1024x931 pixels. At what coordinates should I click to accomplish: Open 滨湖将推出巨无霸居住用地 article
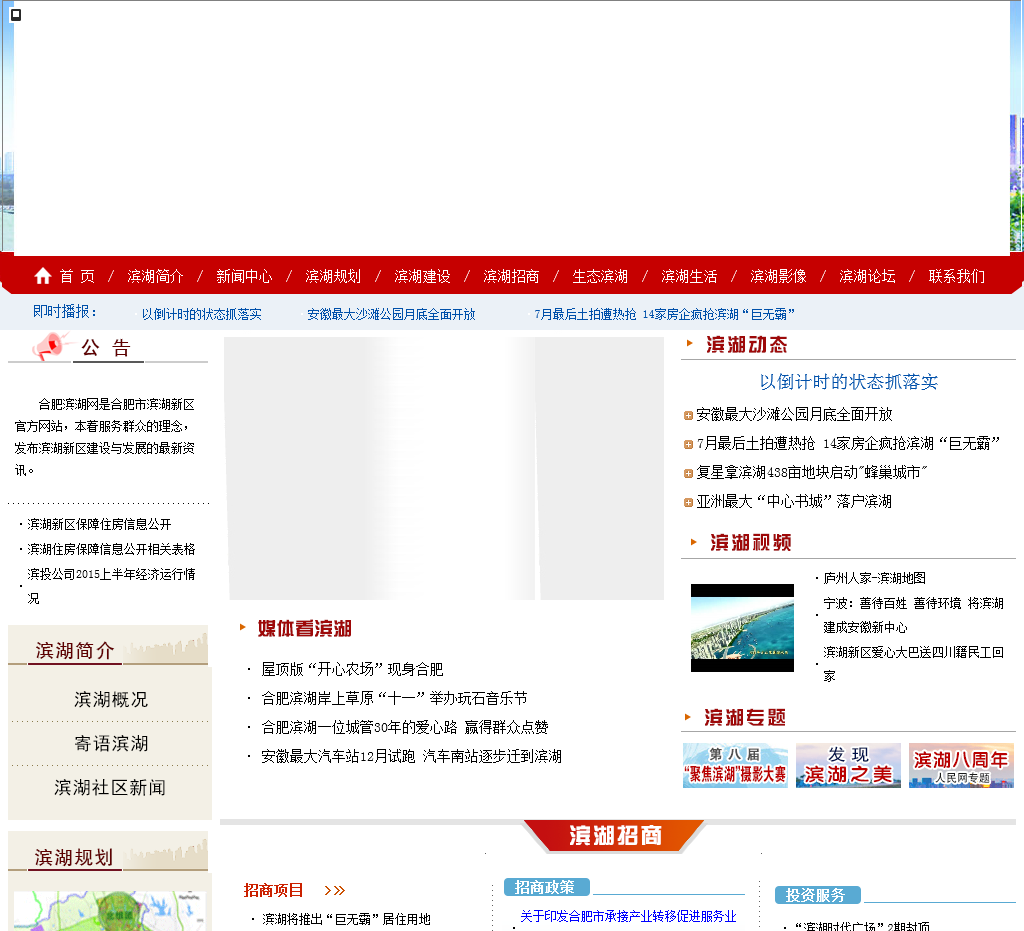[346, 919]
